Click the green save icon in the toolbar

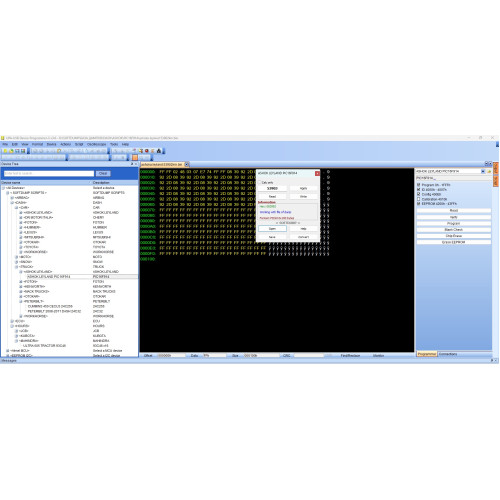(x=23, y=151)
